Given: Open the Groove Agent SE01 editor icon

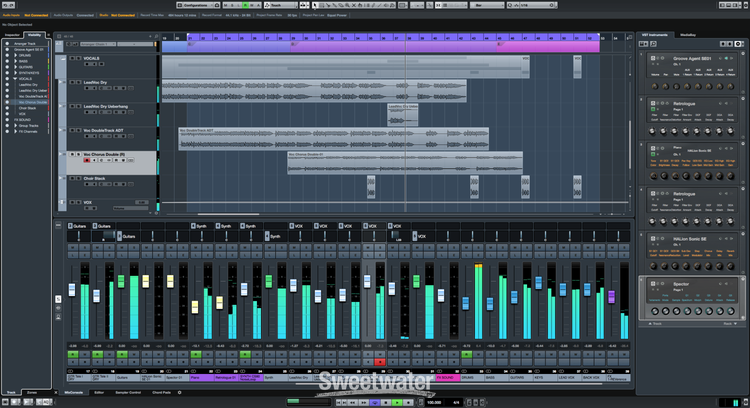Looking at the screenshot, I should pyautogui.click(x=653, y=58).
